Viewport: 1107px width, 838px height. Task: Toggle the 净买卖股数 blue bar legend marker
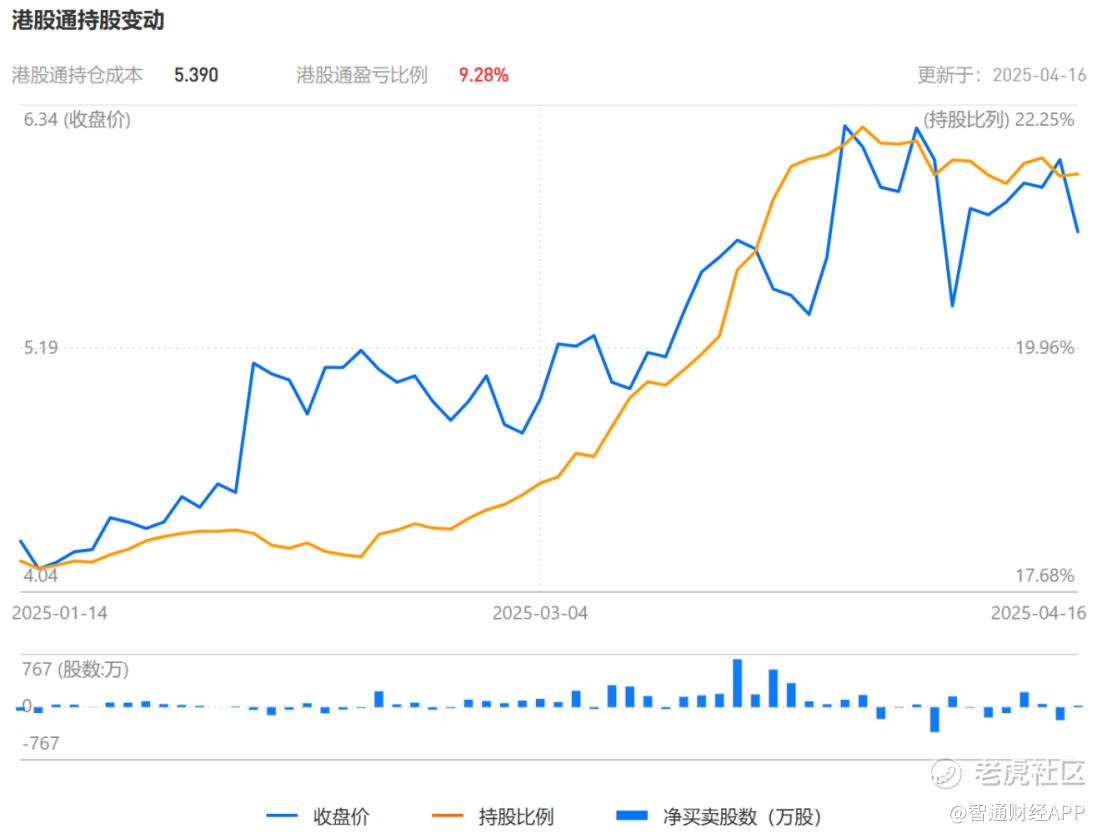click(632, 815)
